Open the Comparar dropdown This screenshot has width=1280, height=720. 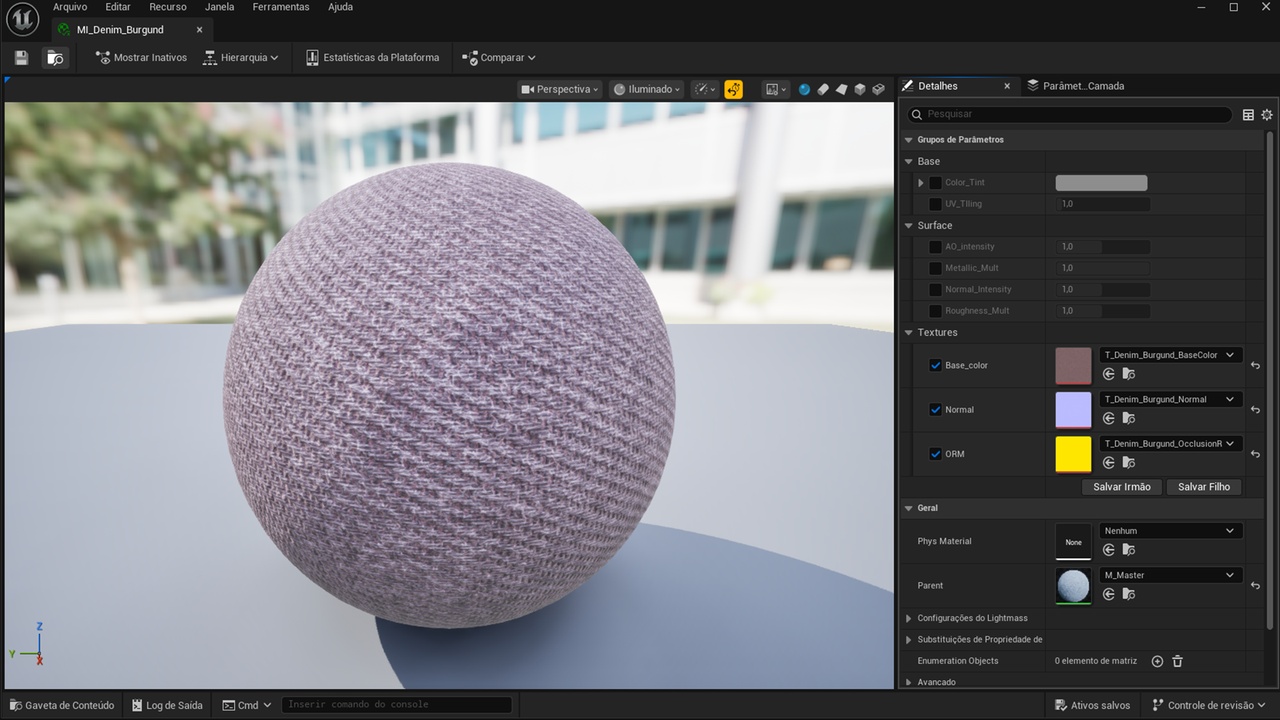499,58
